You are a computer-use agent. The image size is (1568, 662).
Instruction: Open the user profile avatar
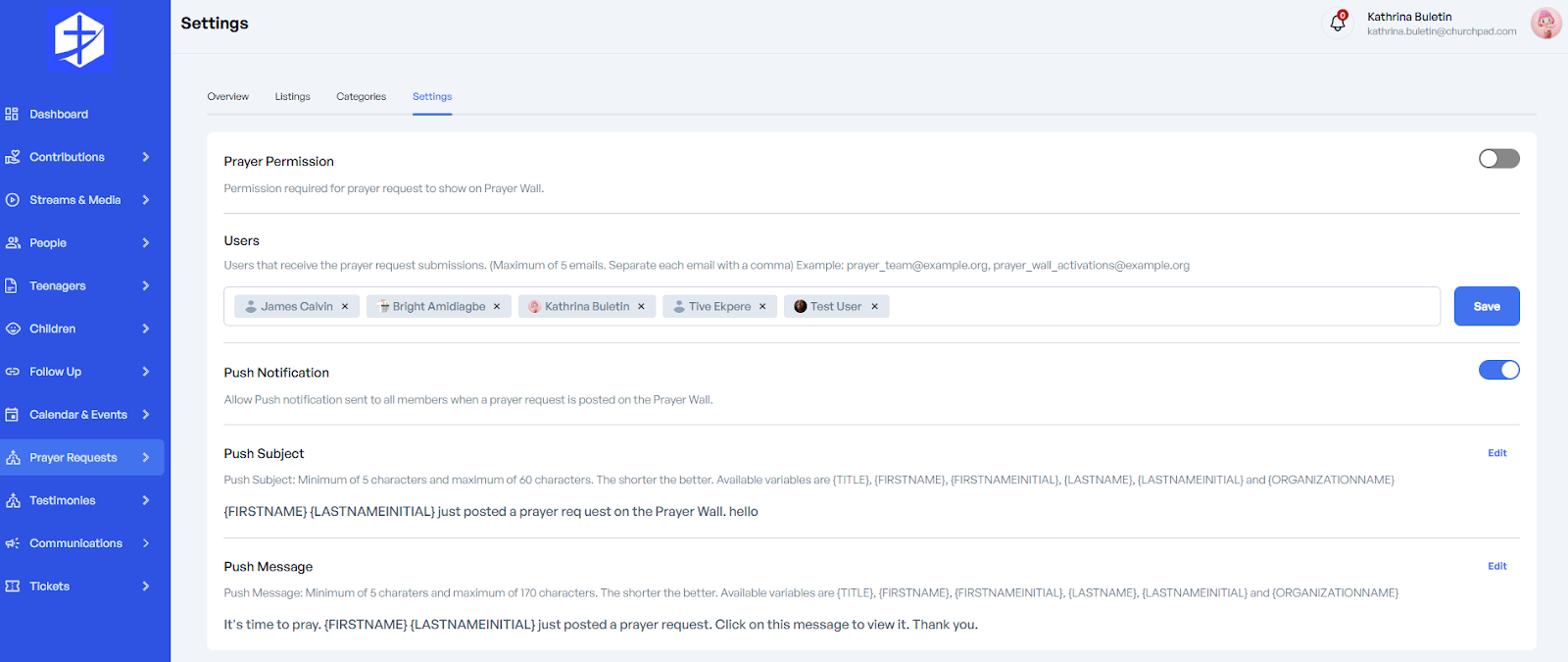pos(1545,24)
